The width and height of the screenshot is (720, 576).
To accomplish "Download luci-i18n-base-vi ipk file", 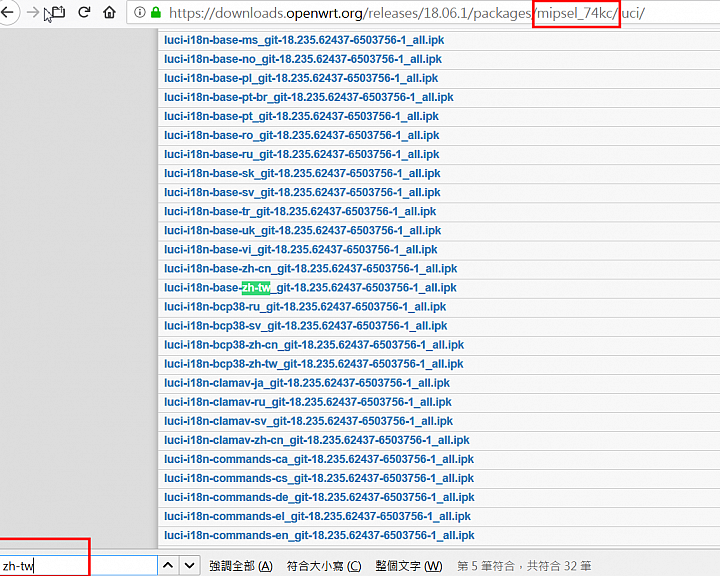I will tap(301, 250).
